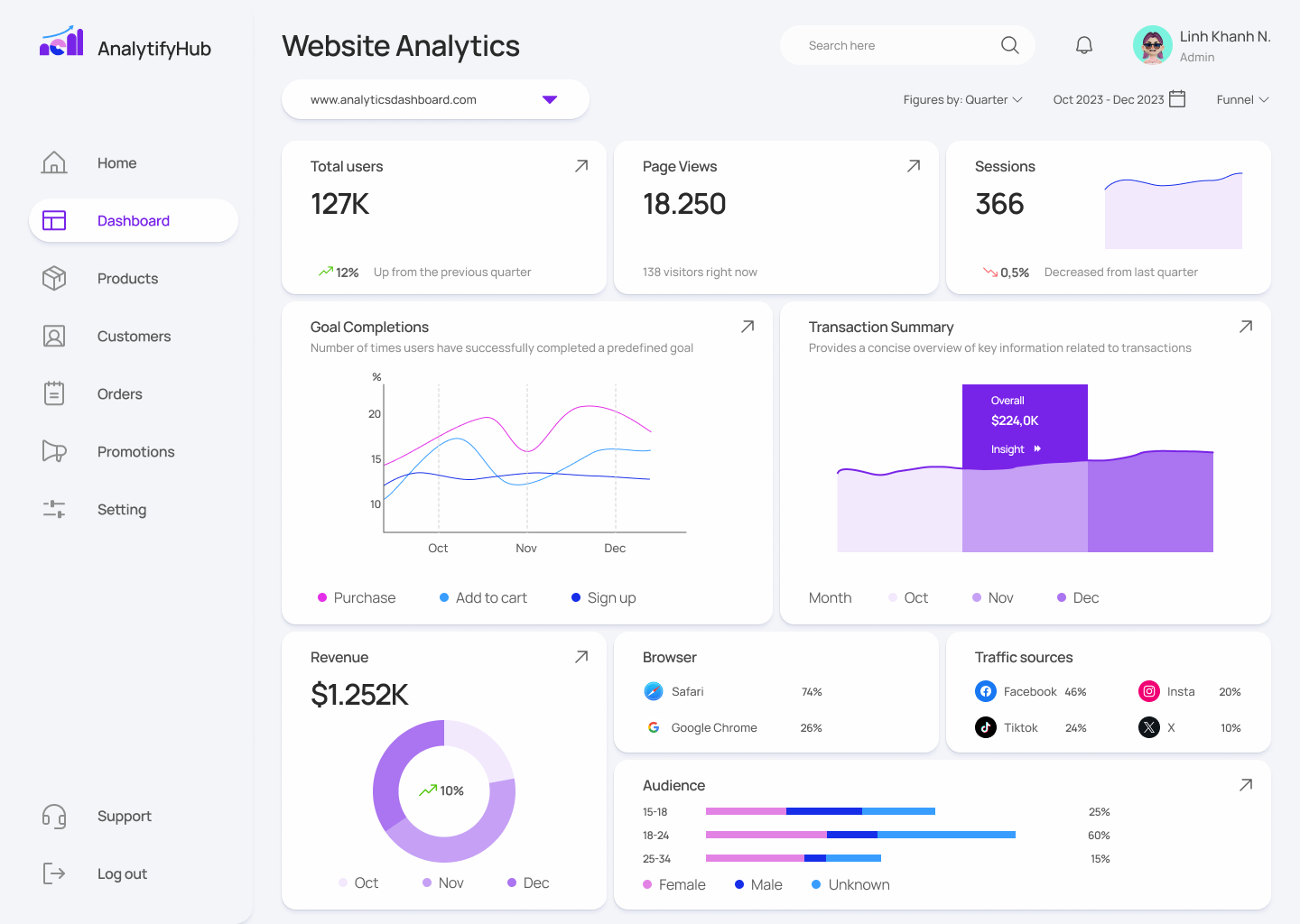Expand the Figures by Quarter selector
This screenshot has width=1300, height=924.
tap(963, 99)
